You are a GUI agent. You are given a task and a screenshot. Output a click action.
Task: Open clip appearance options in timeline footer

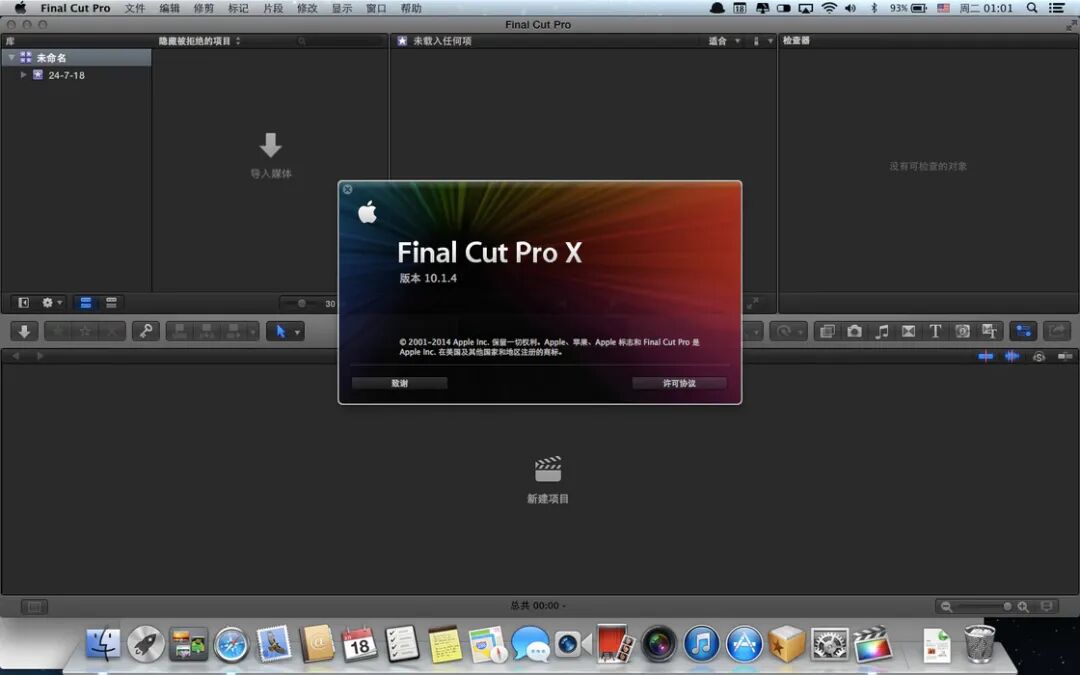point(1047,606)
